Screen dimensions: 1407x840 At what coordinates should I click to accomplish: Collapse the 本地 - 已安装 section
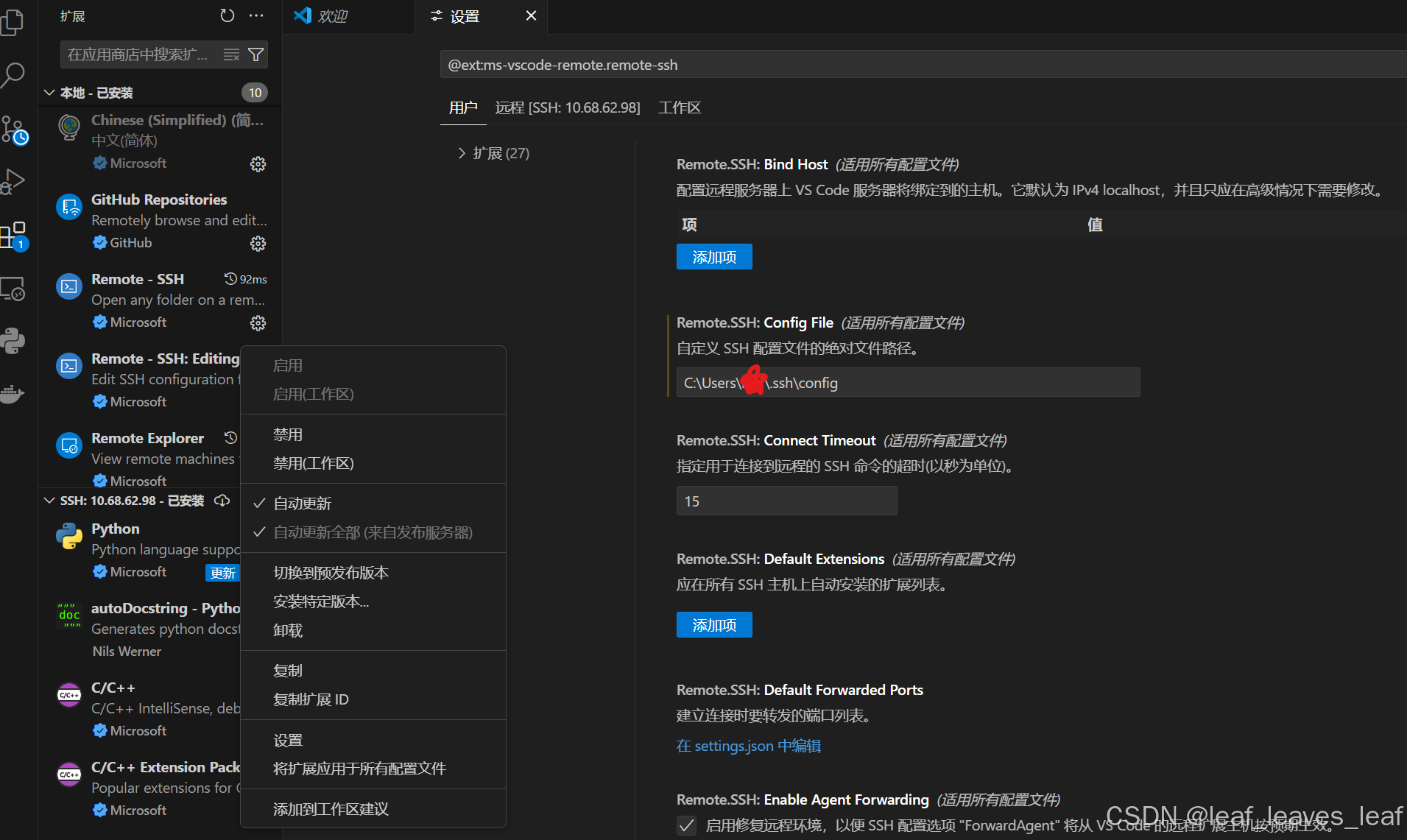pos(49,93)
